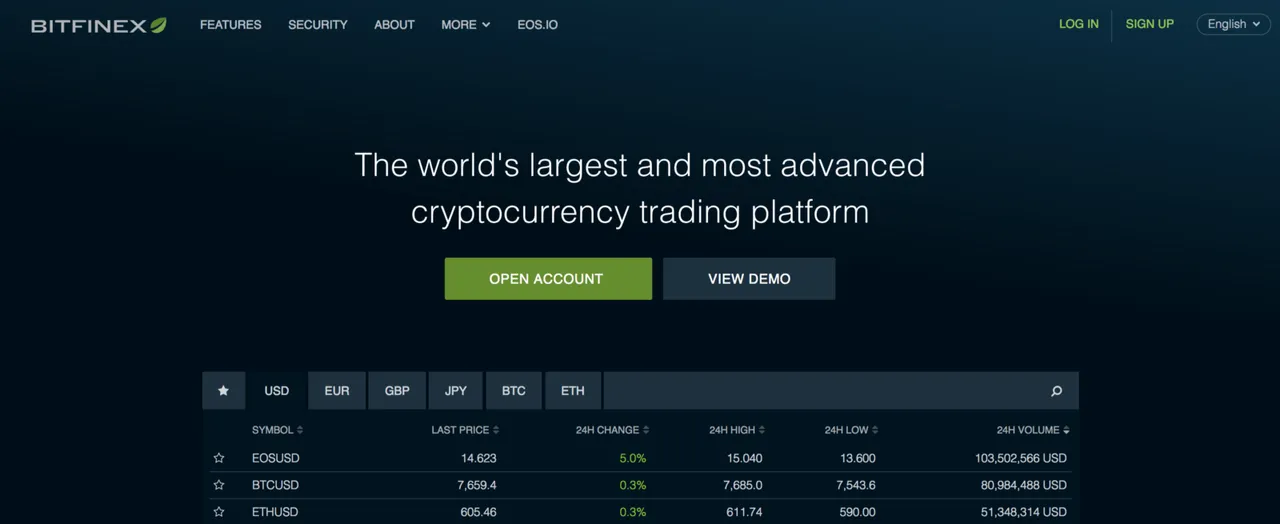Favorite BTCUSD with its star
This screenshot has width=1280, height=524.
click(x=219, y=485)
